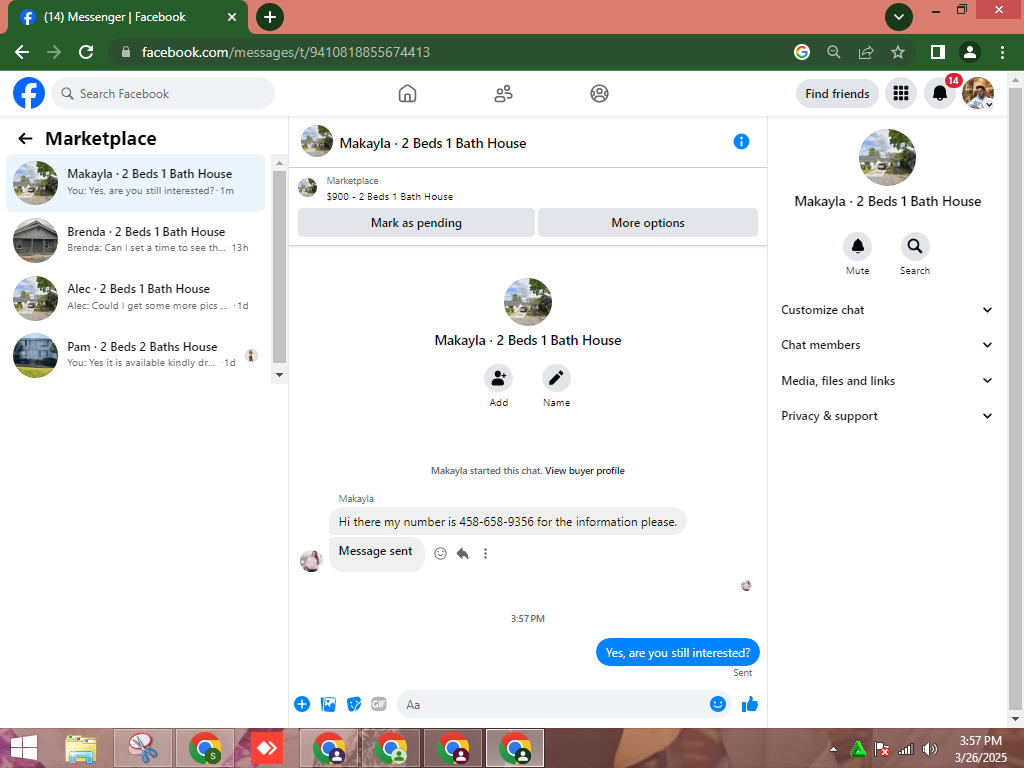Viewport: 1024px width, 768px height.
Task: React to the Message sent bubble
Action: pyautogui.click(x=441, y=554)
